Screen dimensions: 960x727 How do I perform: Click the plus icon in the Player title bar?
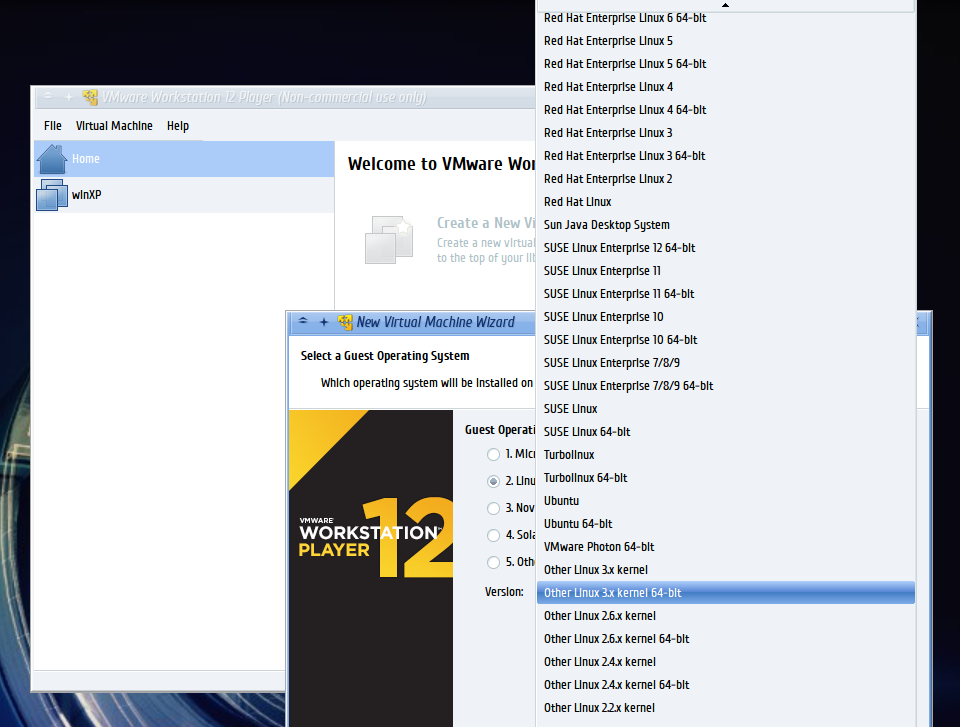(69, 97)
